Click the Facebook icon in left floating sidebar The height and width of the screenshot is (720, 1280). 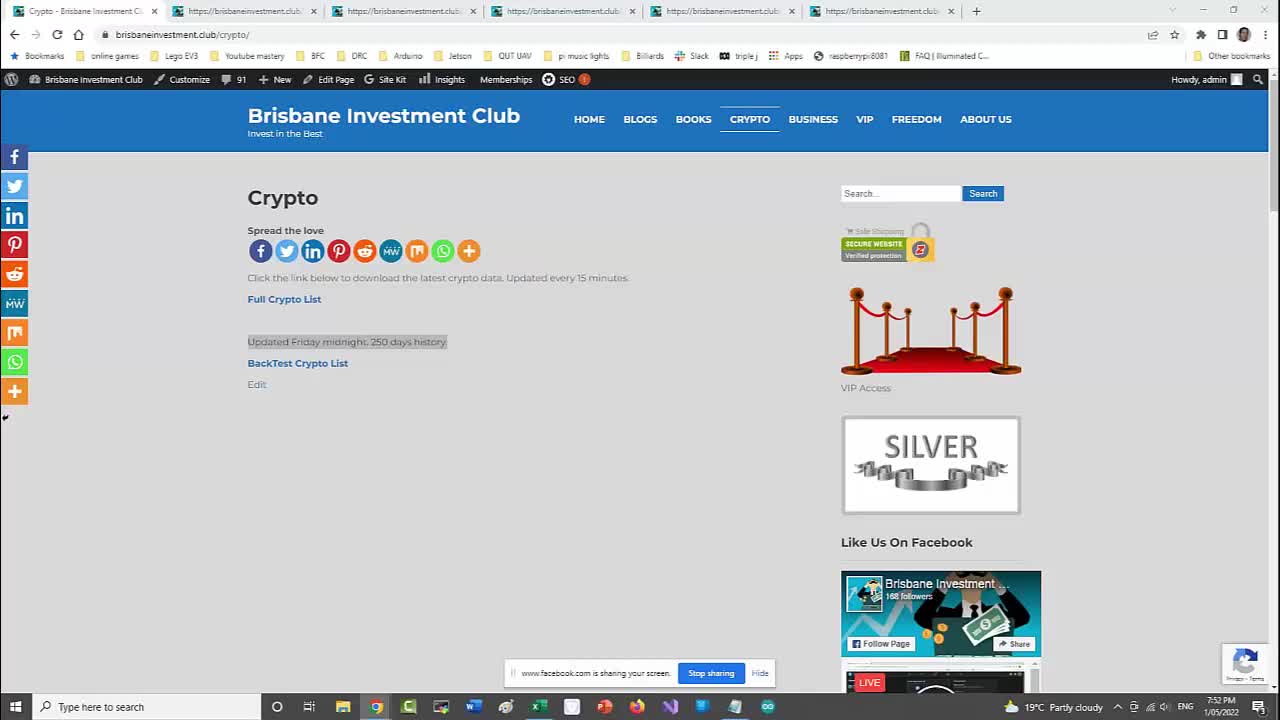(14, 157)
